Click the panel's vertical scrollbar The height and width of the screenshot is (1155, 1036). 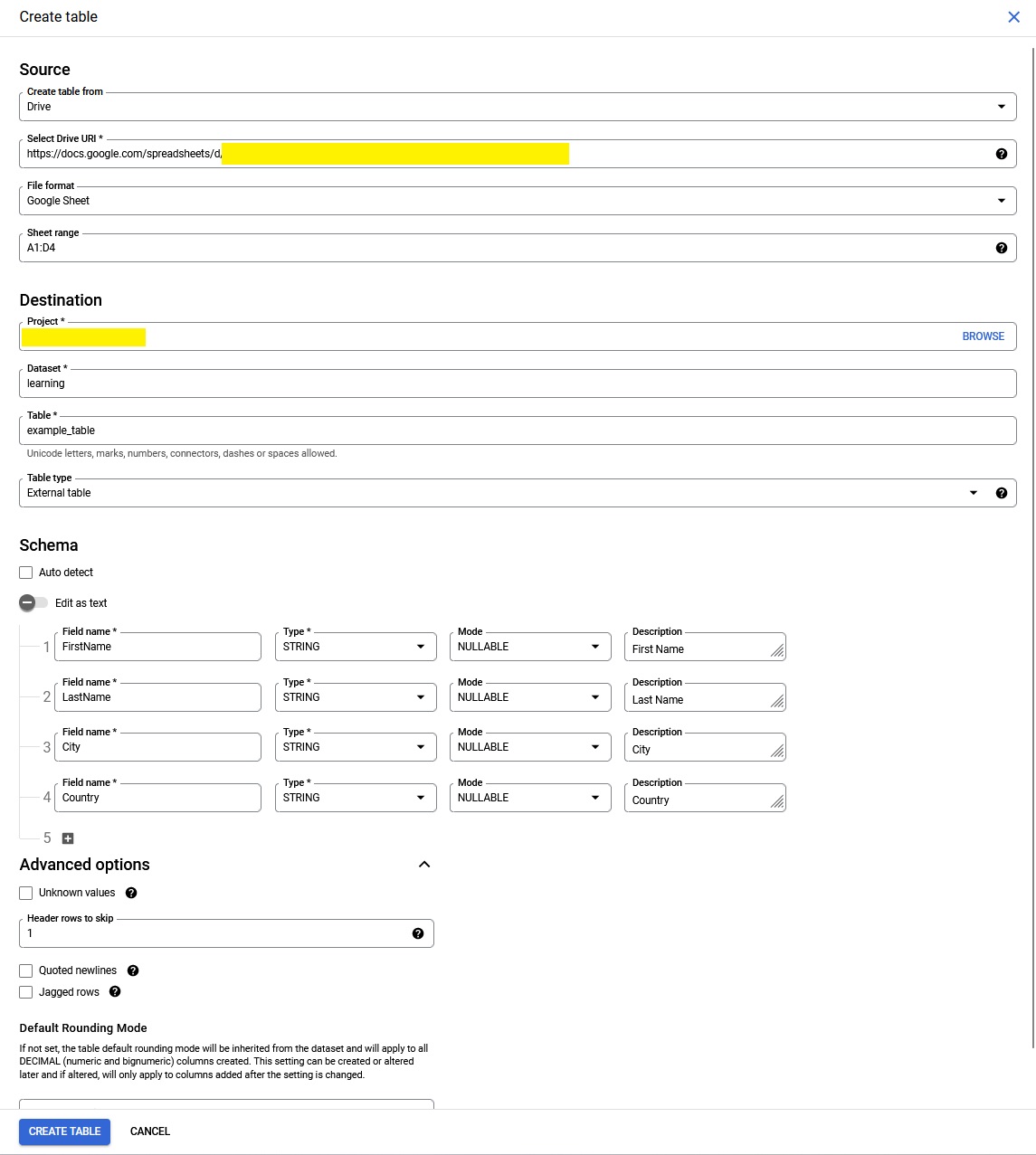pyautogui.click(x=1032, y=547)
